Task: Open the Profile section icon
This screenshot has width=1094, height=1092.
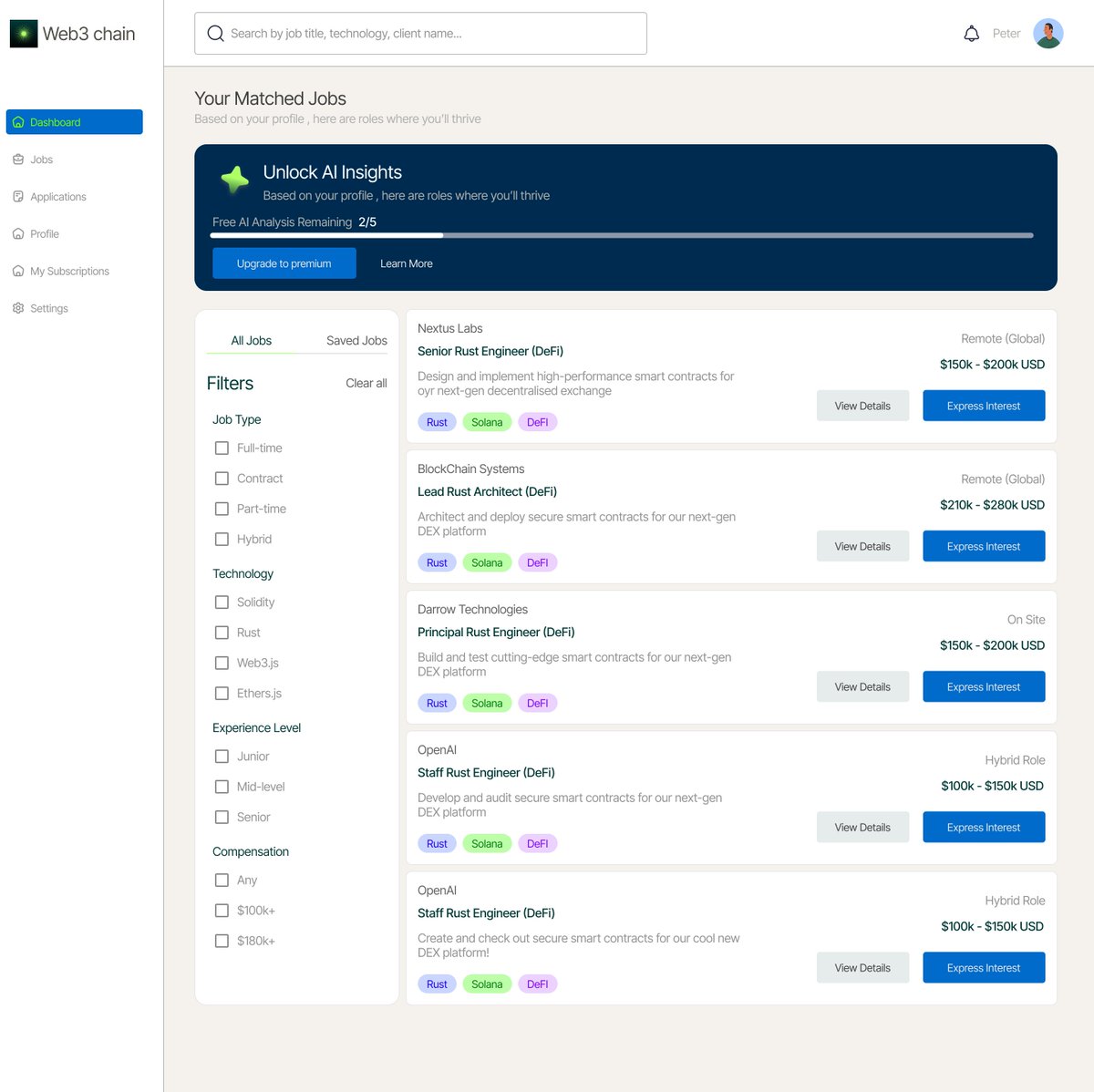Action: coord(18,233)
